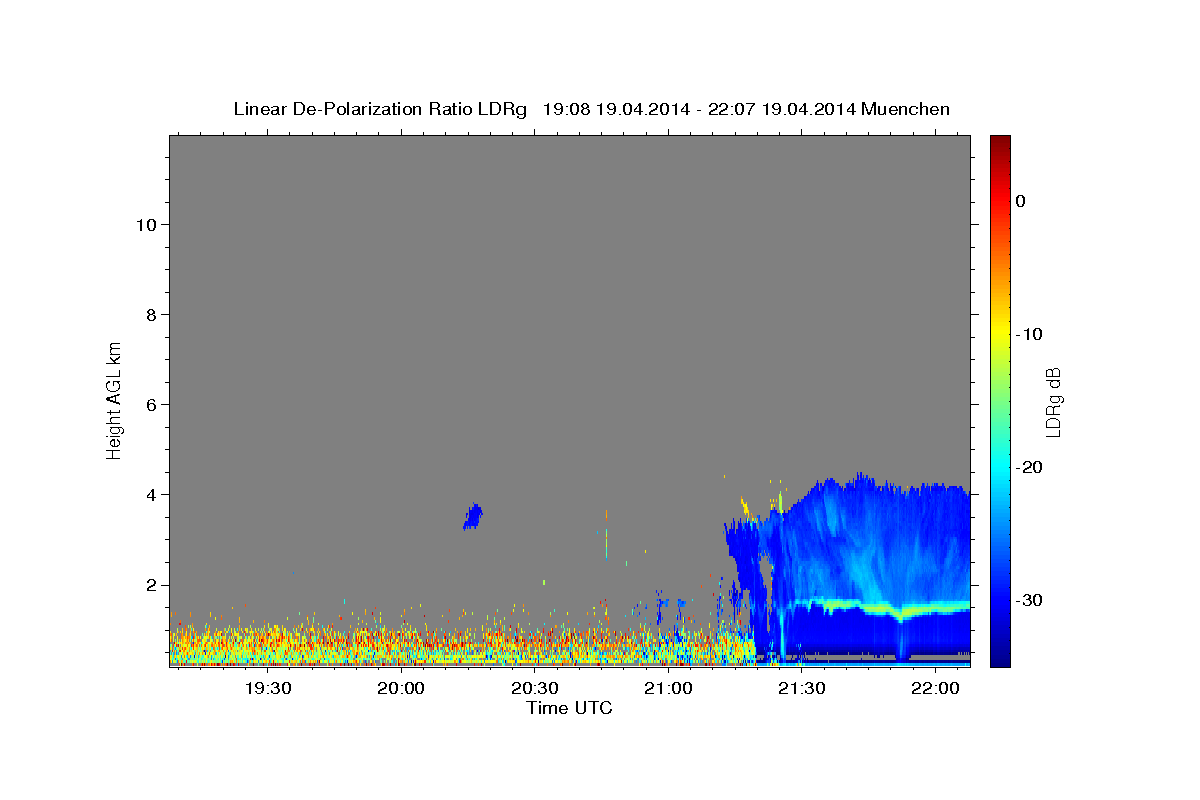Click the 'Time UTC' axis label
Viewport: 1200px width, 800px height.
pos(569,708)
